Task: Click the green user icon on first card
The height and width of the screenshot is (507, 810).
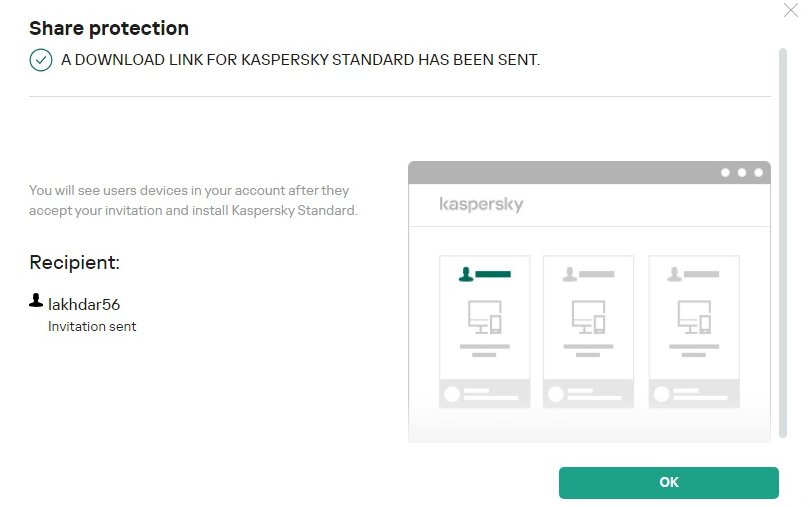Action: pos(465,273)
